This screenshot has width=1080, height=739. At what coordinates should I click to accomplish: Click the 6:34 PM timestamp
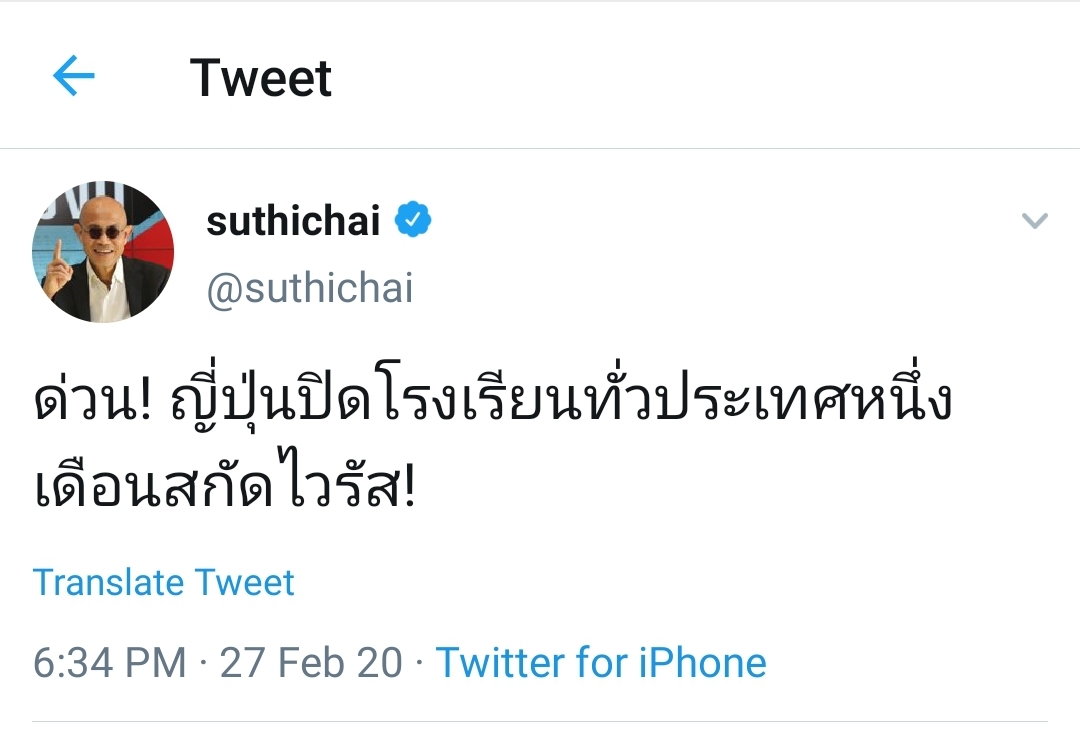pos(110,662)
